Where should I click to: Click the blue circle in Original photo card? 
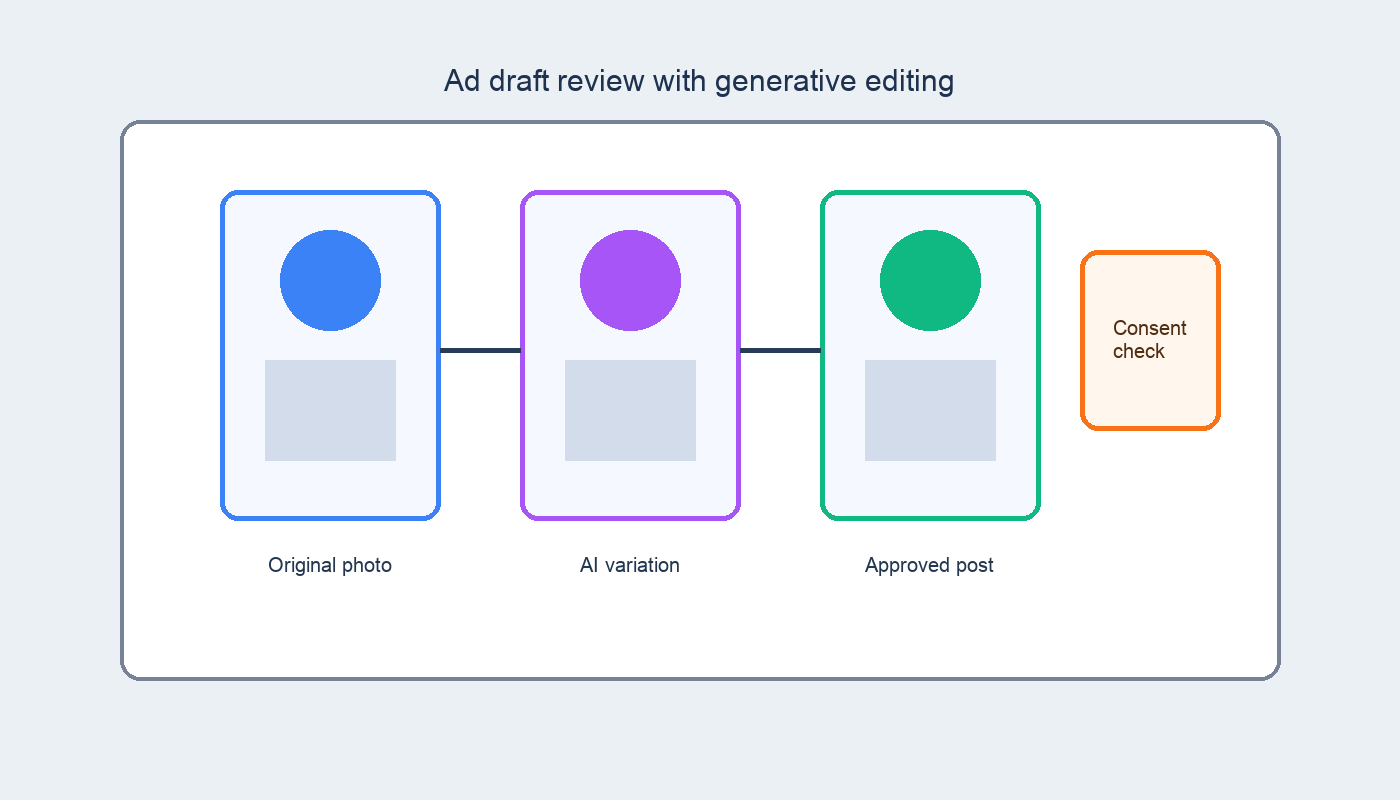pyautogui.click(x=330, y=280)
